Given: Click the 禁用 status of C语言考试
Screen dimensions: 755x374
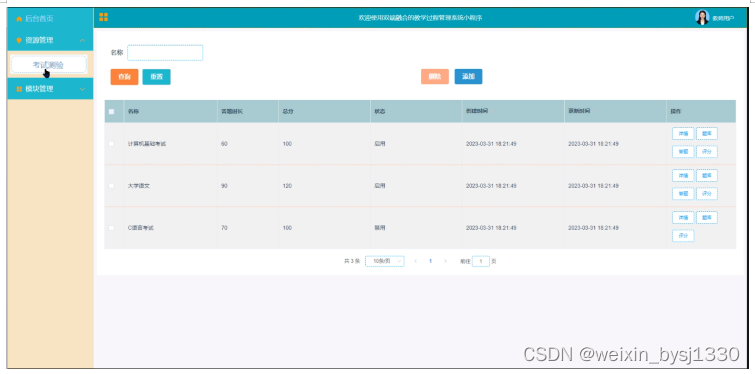Looking at the screenshot, I should (380, 228).
